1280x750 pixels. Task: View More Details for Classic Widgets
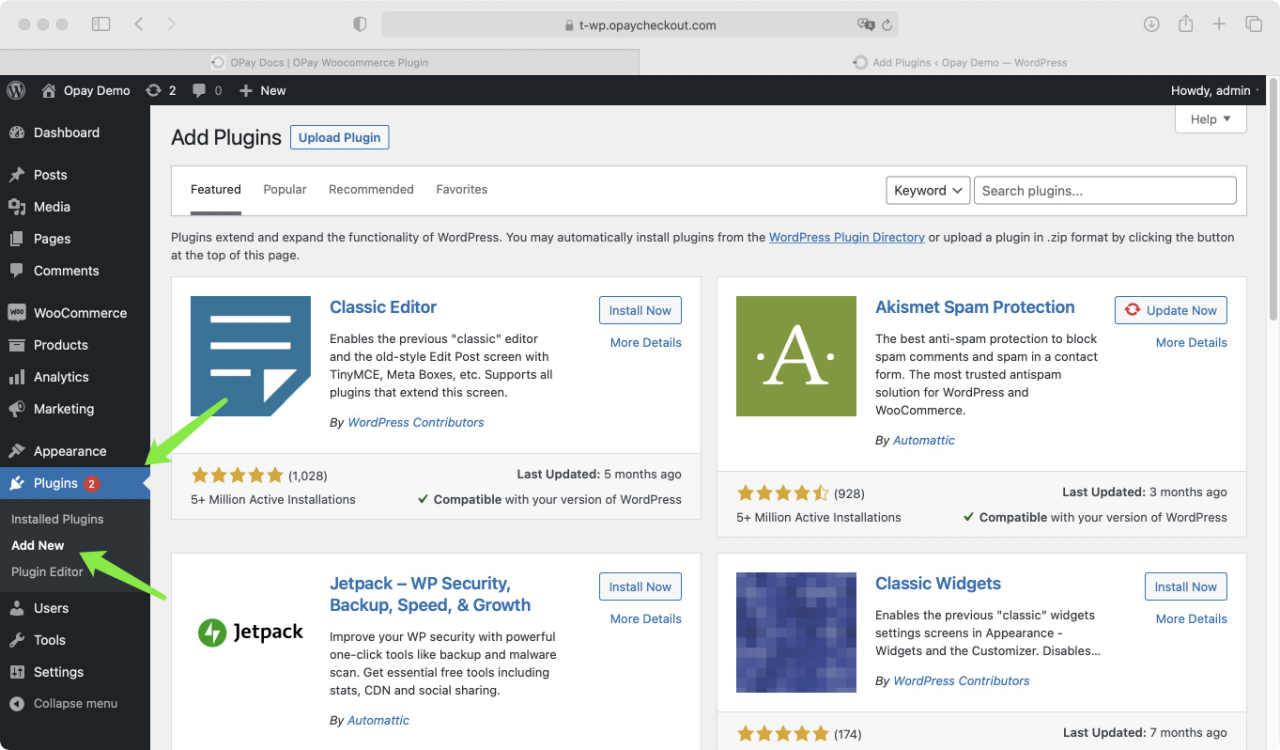click(1191, 619)
